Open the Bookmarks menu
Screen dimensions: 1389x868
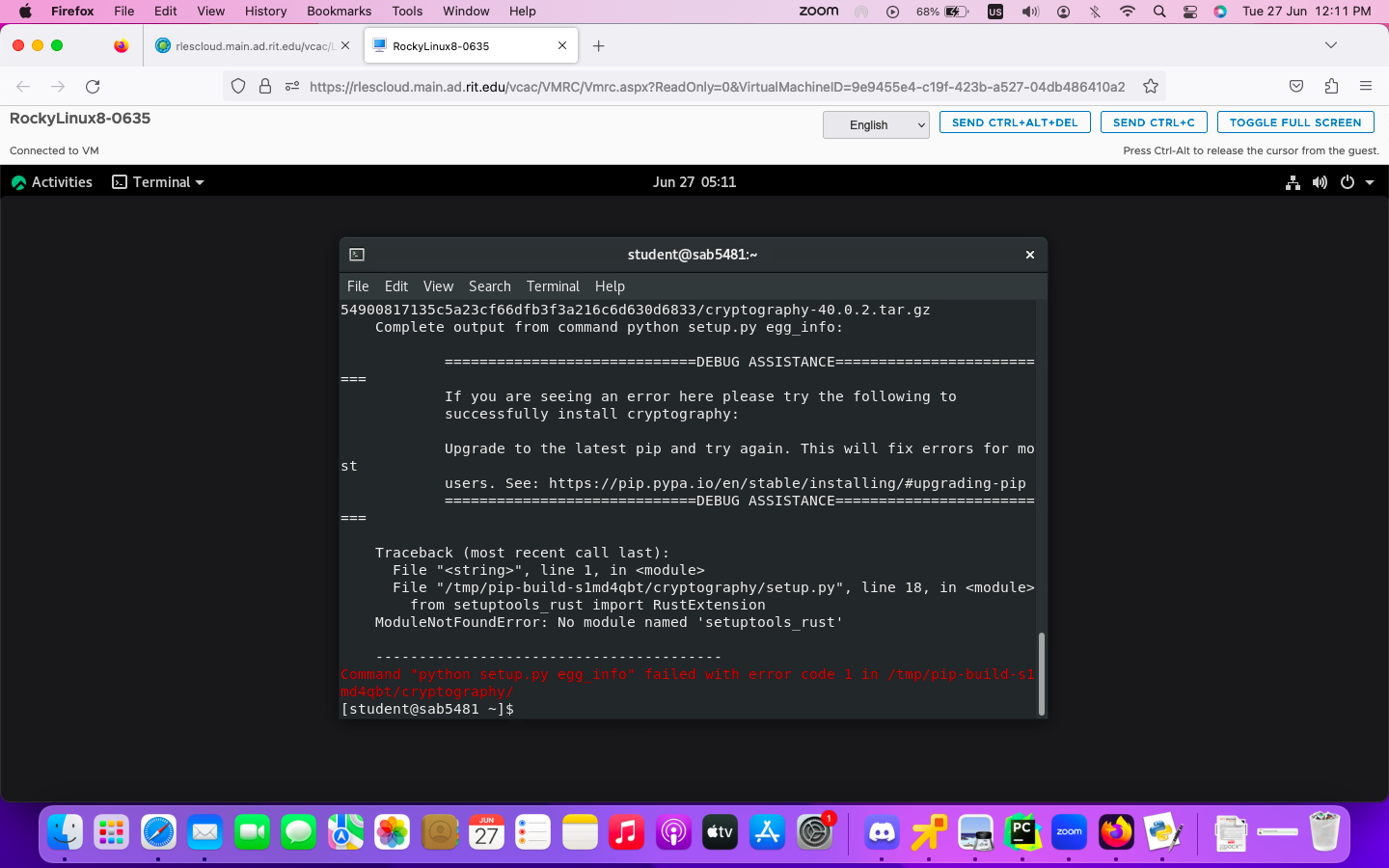pos(339,11)
